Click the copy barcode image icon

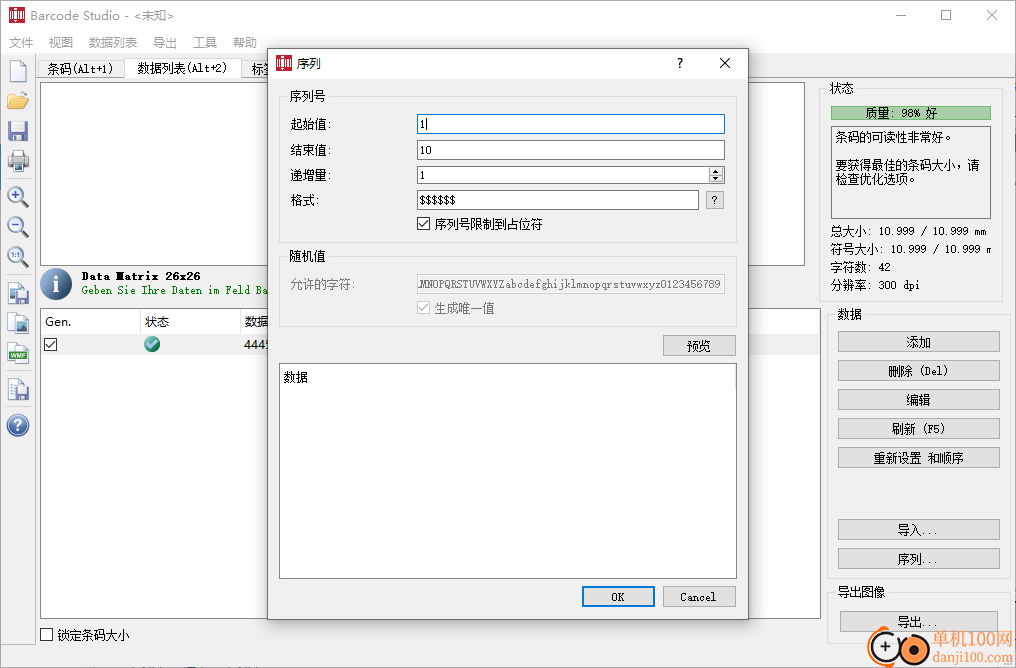[x=17, y=323]
